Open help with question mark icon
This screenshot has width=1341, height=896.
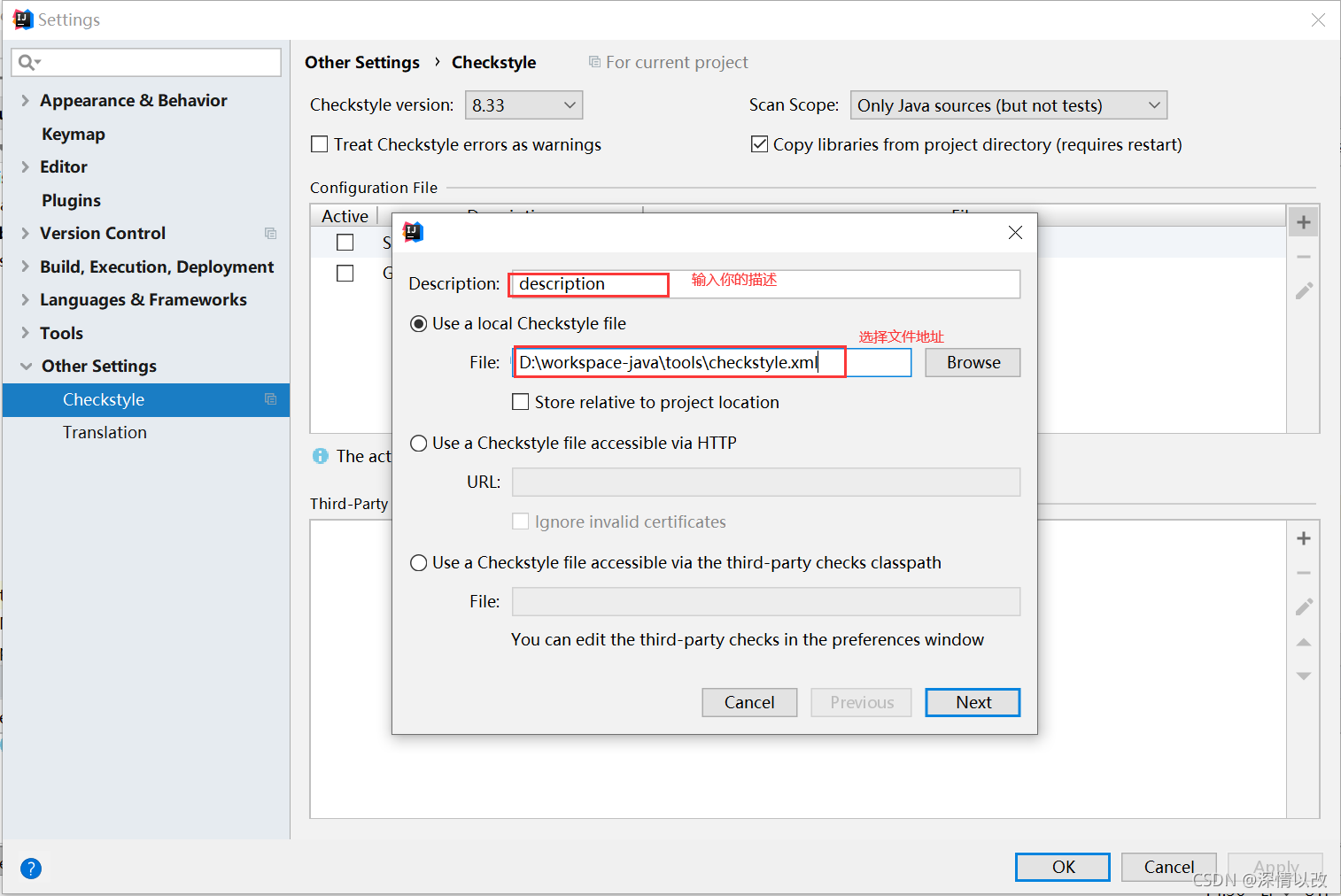(31, 869)
